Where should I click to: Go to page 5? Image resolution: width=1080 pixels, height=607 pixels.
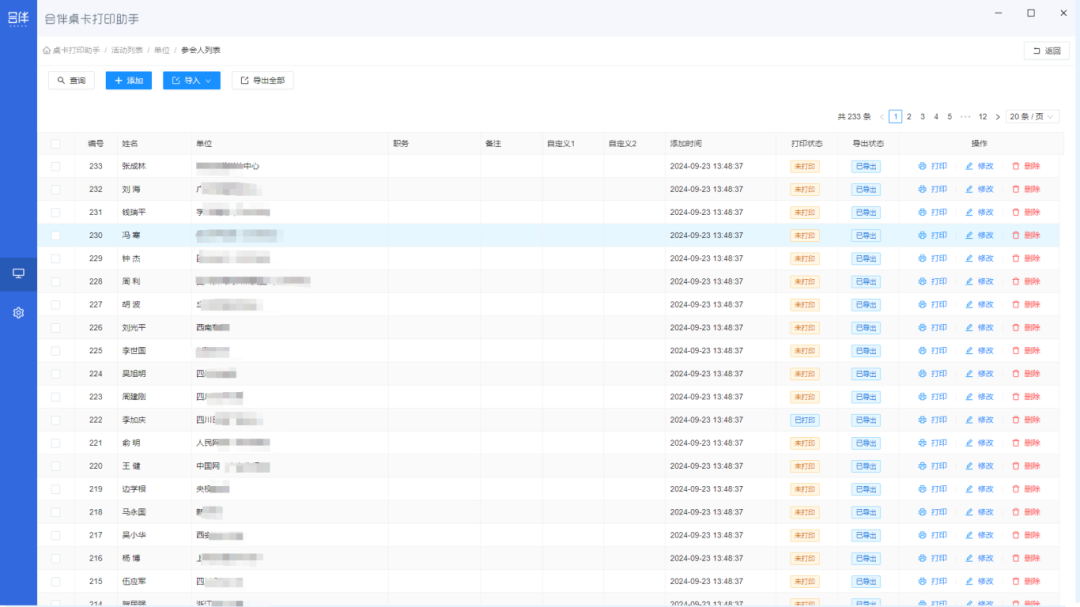point(949,117)
